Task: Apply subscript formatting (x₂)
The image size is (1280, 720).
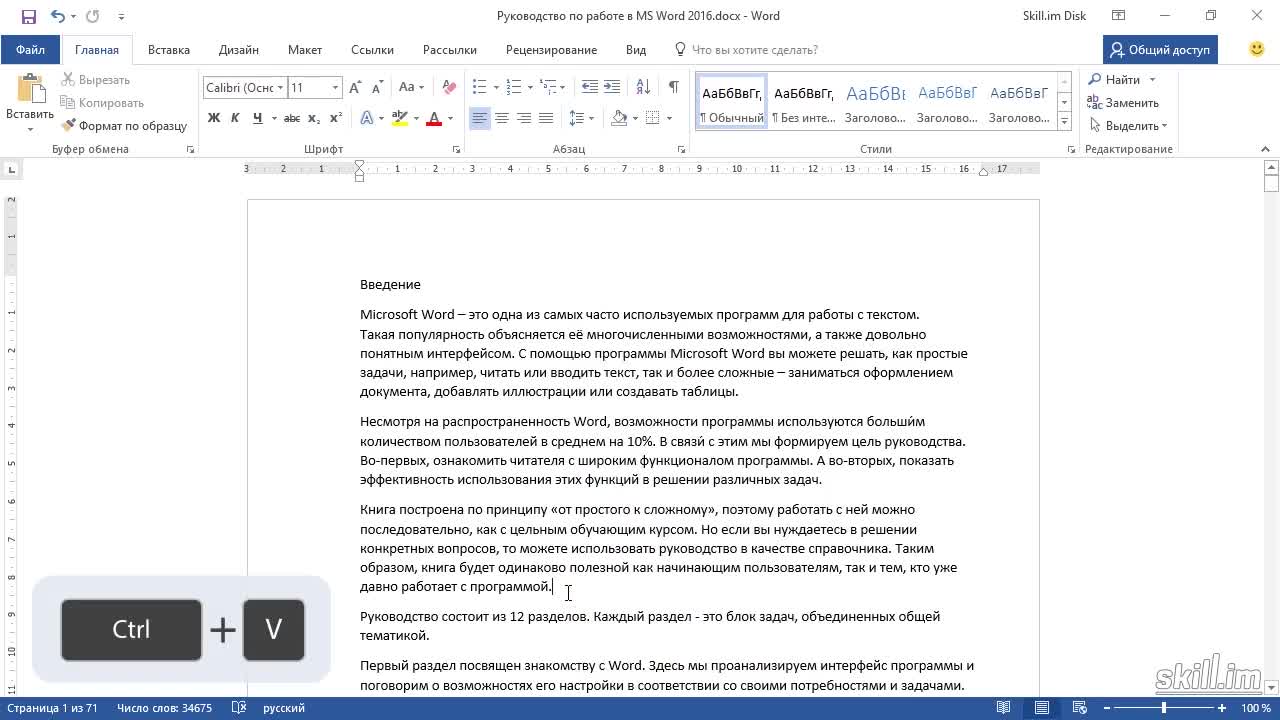Action: coord(314,118)
